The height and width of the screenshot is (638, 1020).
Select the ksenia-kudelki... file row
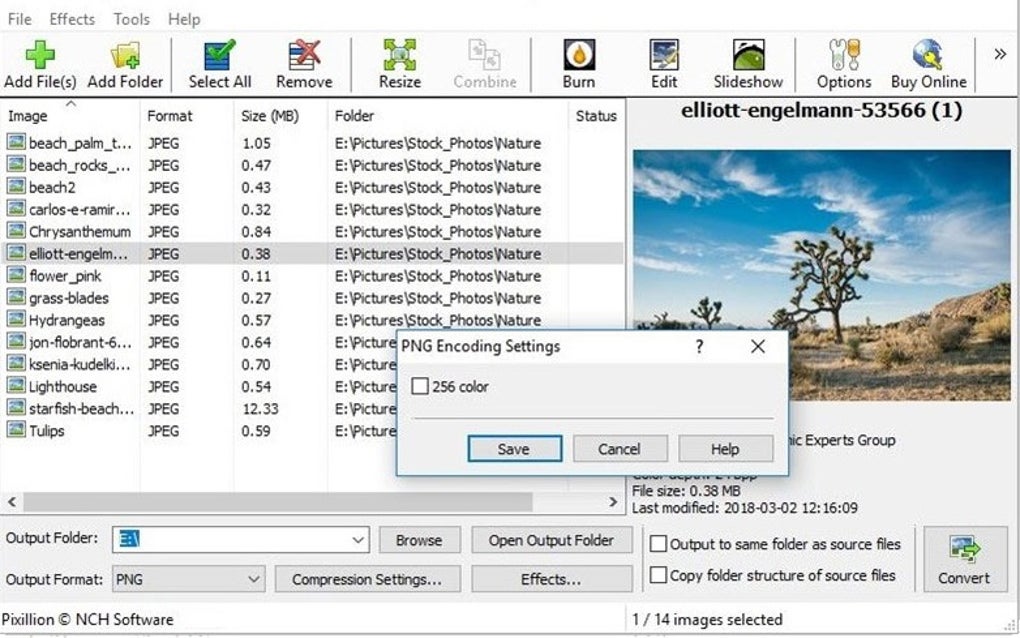coord(199,364)
